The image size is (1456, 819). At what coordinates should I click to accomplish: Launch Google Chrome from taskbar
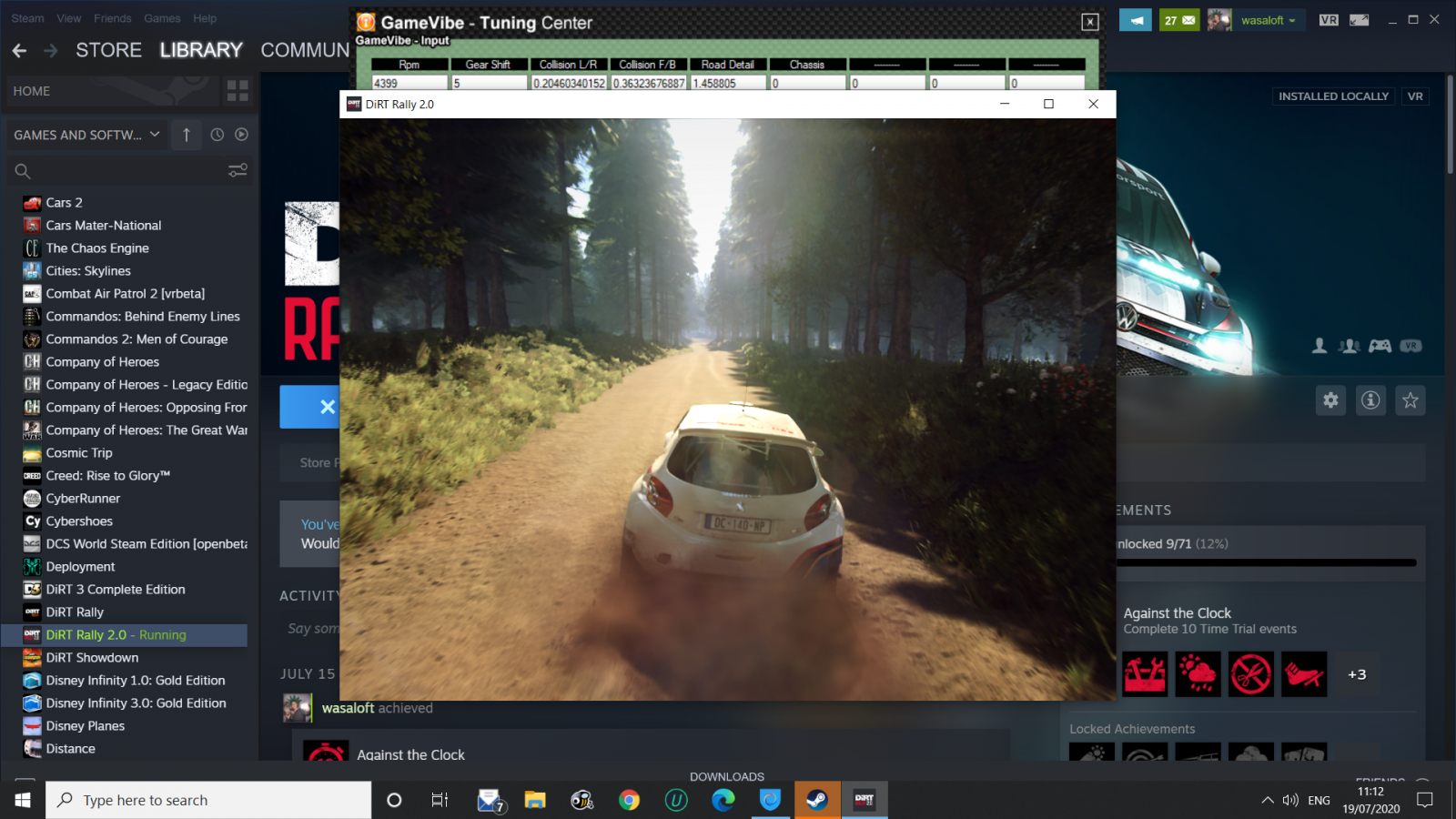coord(629,800)
